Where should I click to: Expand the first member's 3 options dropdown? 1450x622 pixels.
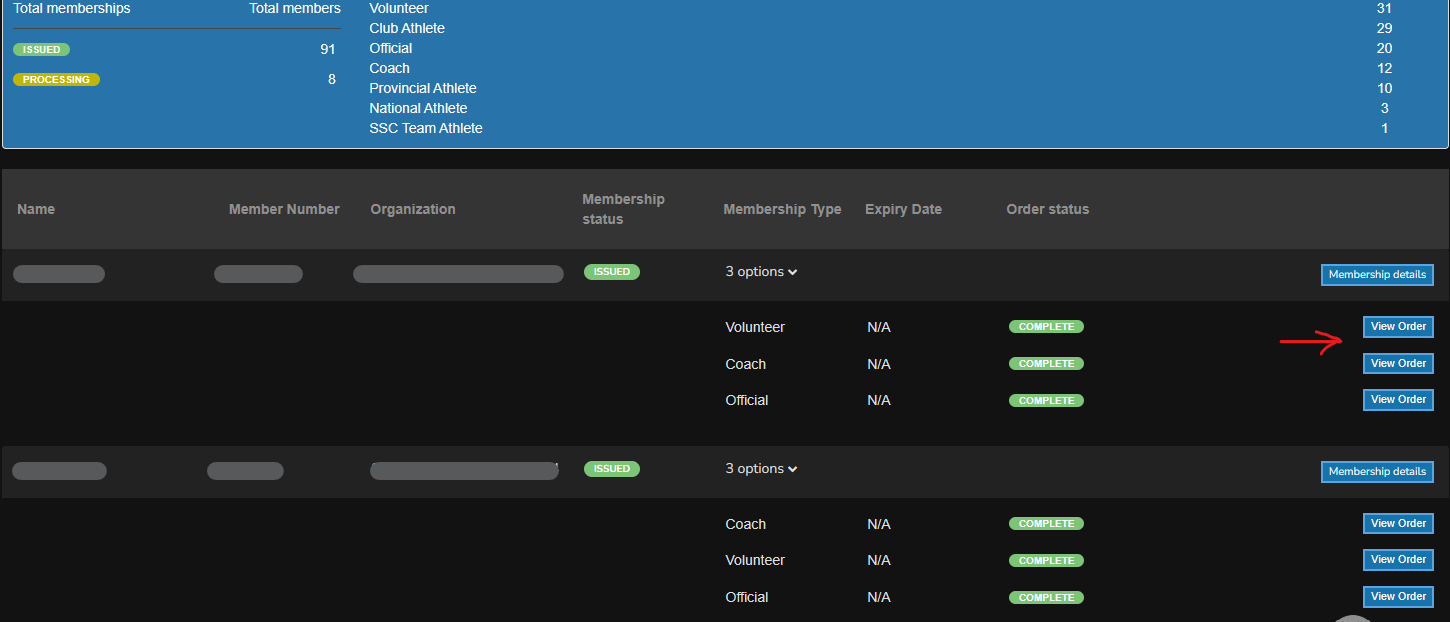coord(761,272)
